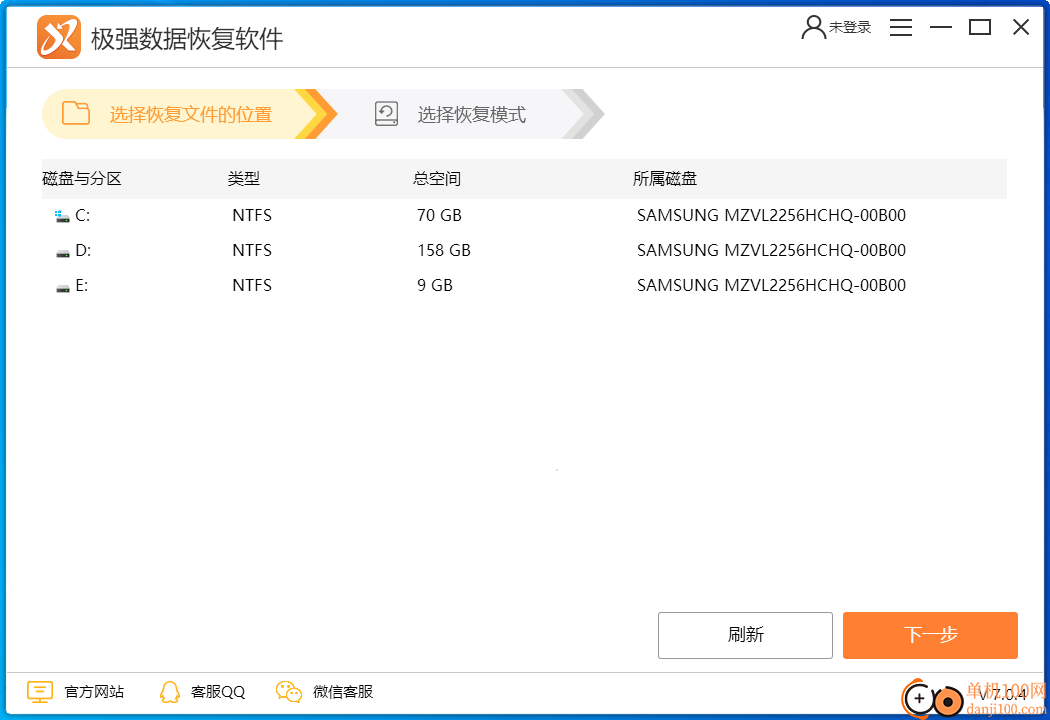
Task: Click the 9 GB size value
Action: [x=435, y=285]
